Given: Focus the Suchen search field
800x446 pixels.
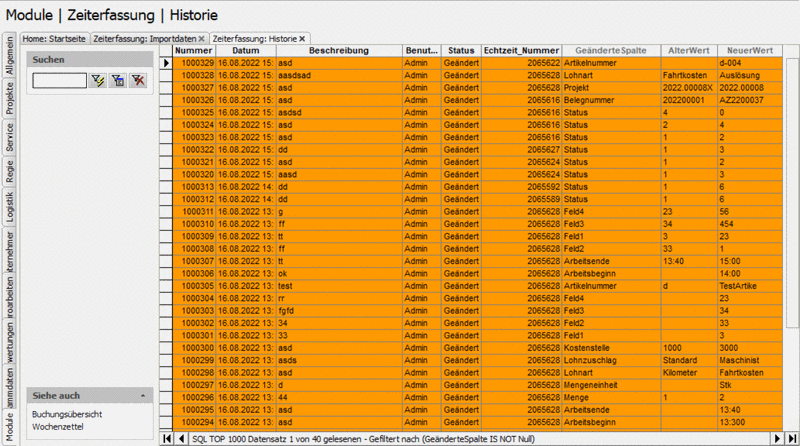Looking at the screenshot, I should click(x=59, y=80).
